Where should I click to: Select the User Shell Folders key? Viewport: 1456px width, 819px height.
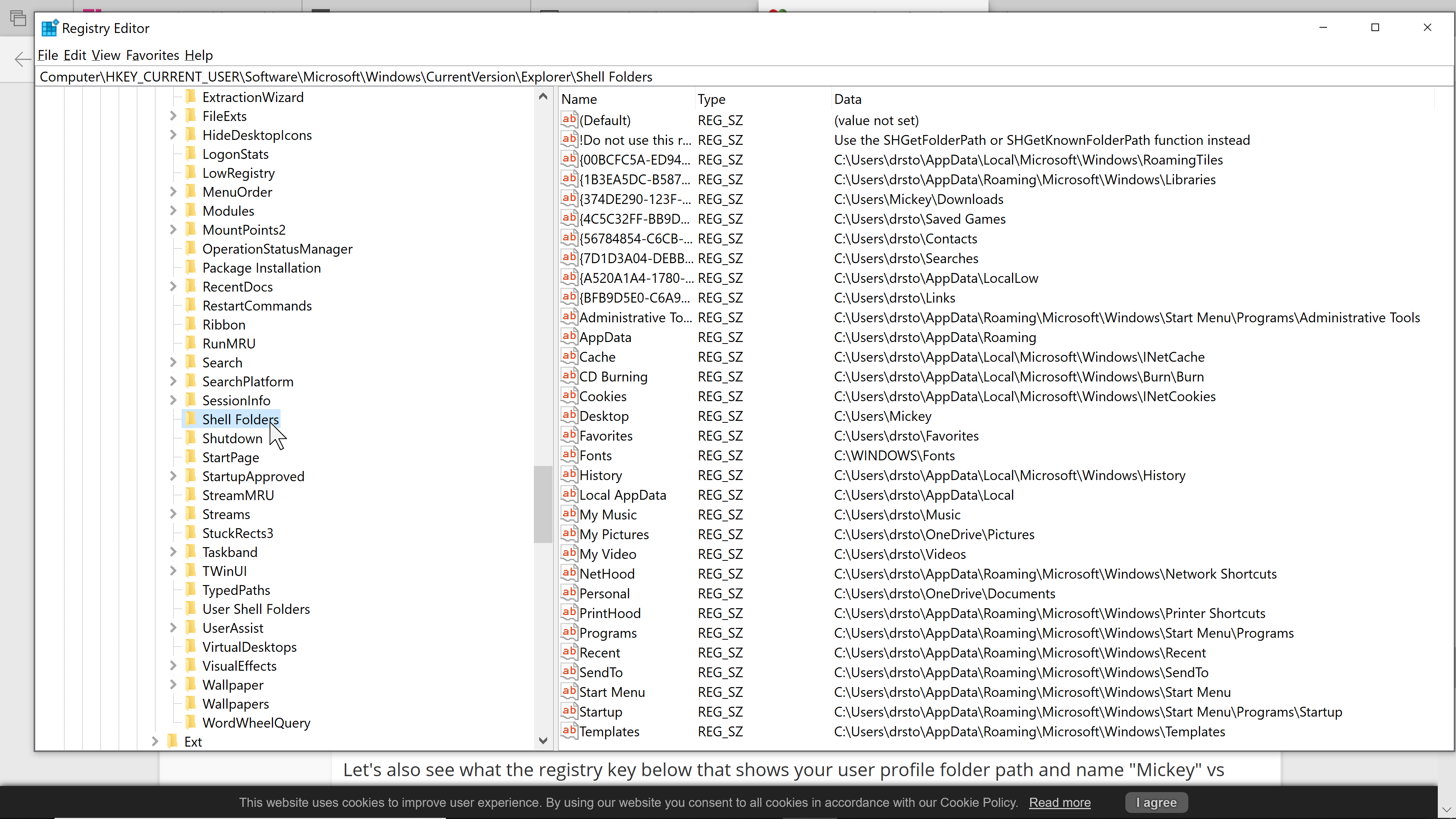pyautogui.click(x=256, y=609)
